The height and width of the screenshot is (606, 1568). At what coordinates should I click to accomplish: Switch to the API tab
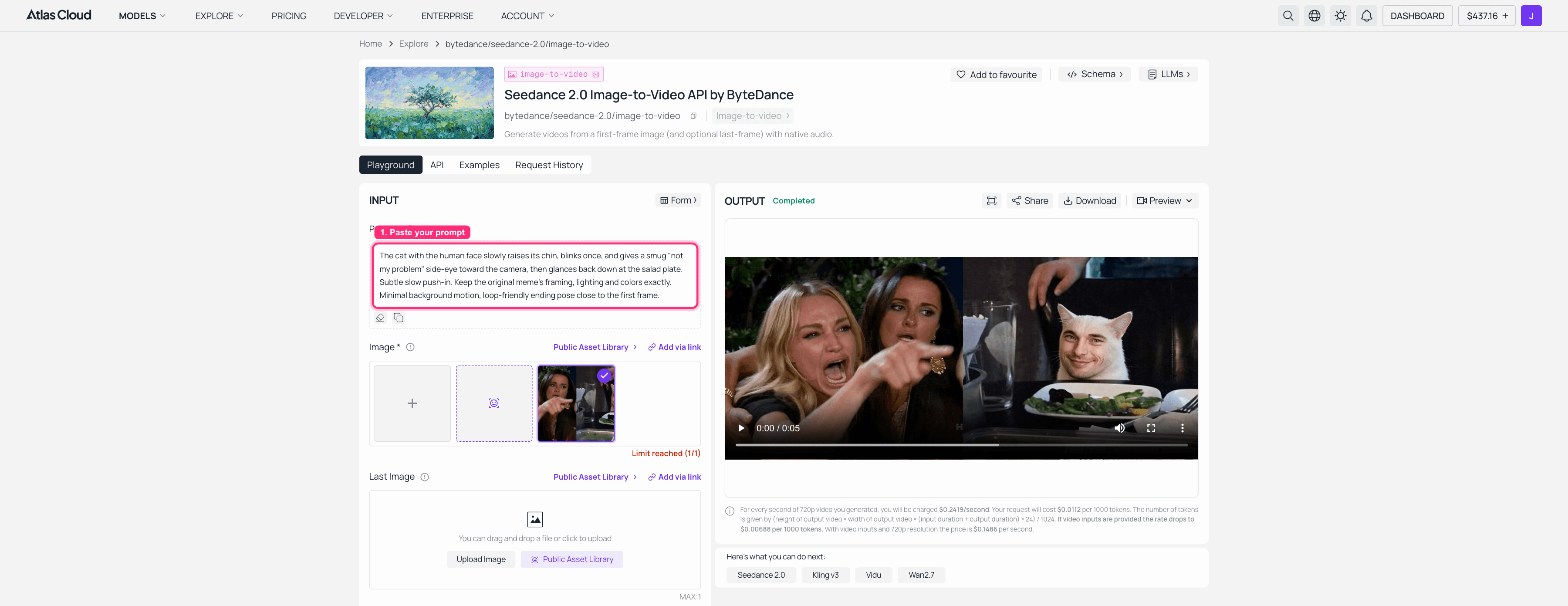(437, 165)
